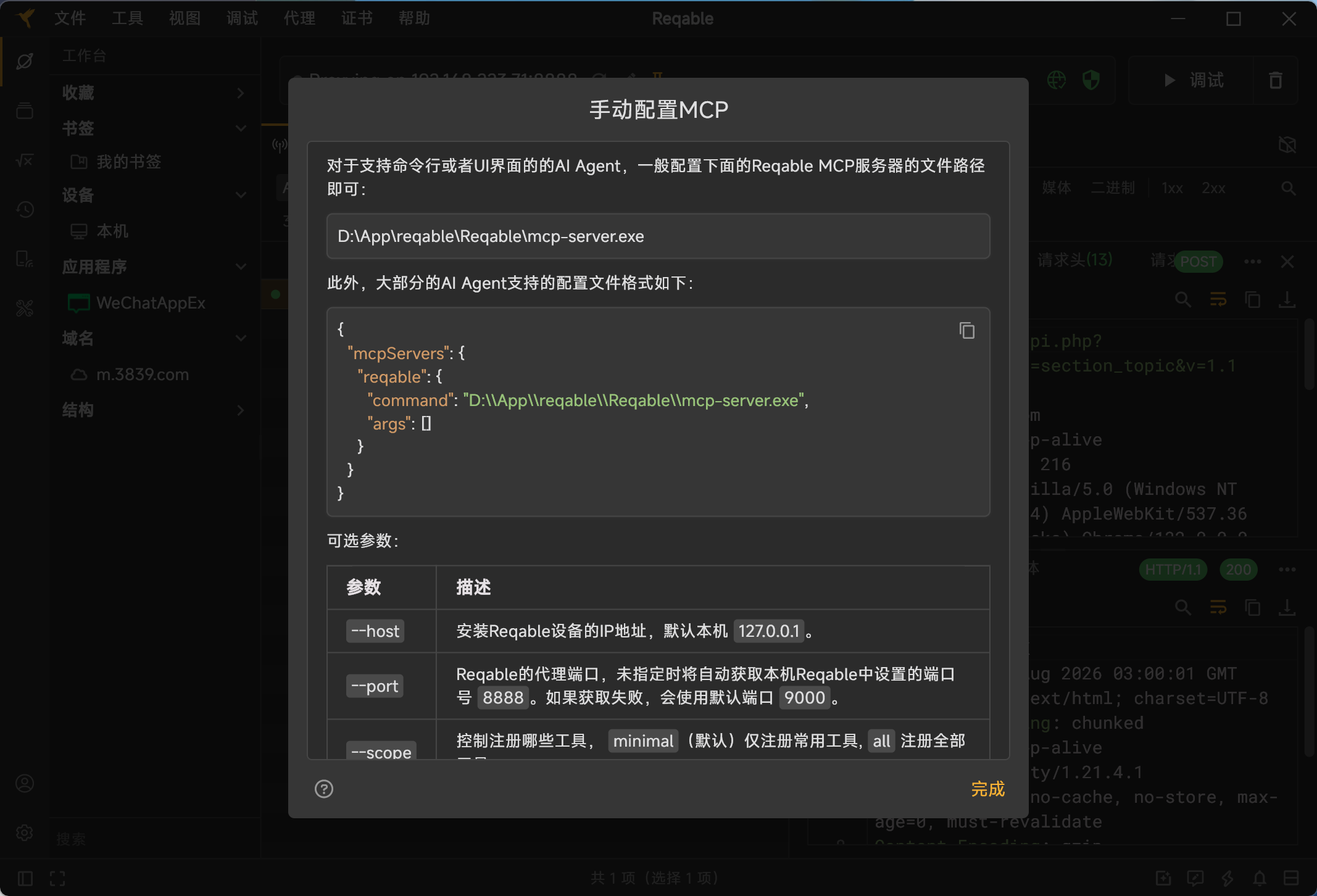Filter by 媒体 type
The image size is (1317, 896).
pos(1057,188)
